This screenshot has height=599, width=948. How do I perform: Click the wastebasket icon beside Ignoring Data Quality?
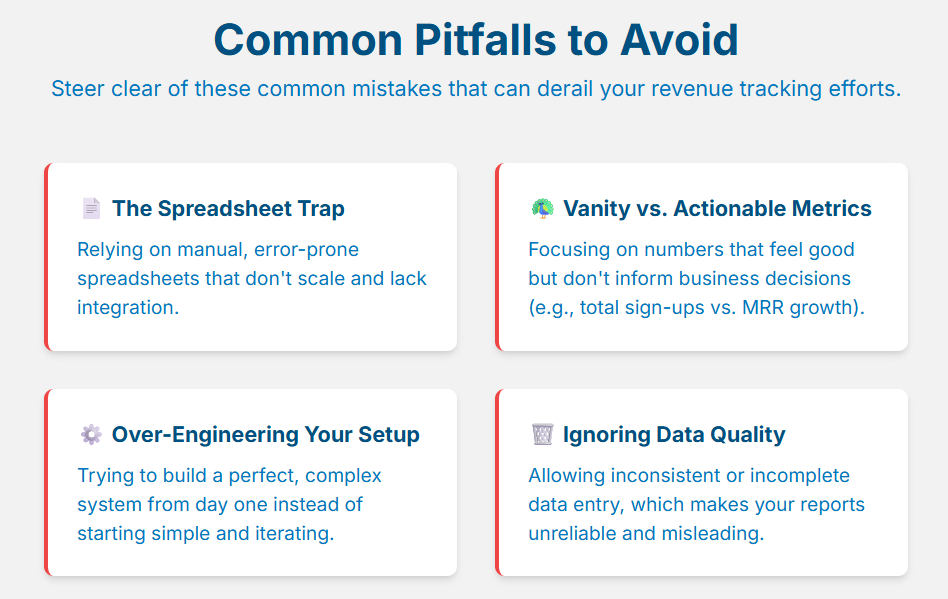coord(542,434)
